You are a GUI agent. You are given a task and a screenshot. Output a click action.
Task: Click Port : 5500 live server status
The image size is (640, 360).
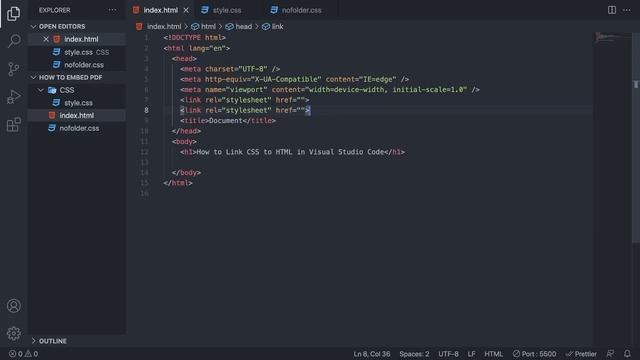point(534,354)
